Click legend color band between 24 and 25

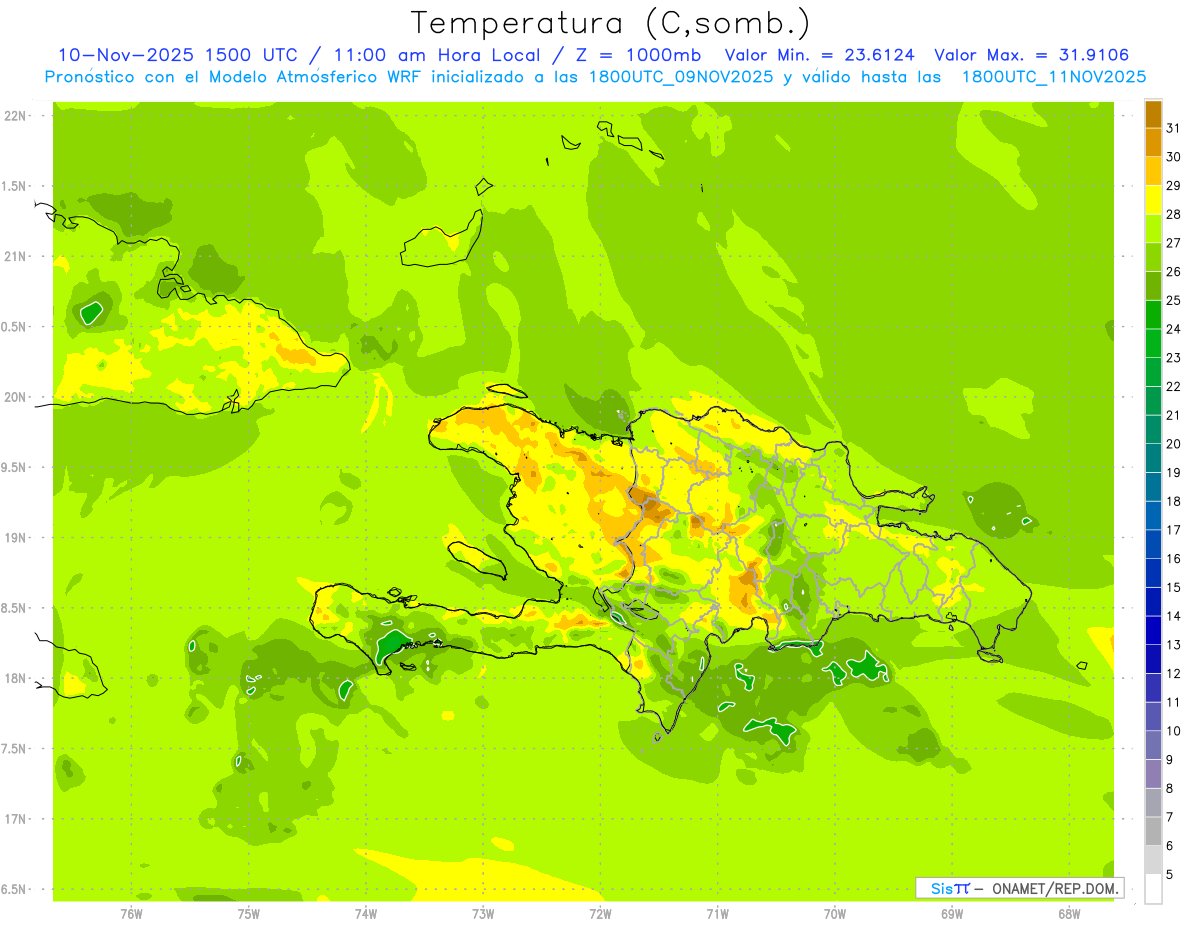[1153, 315]
